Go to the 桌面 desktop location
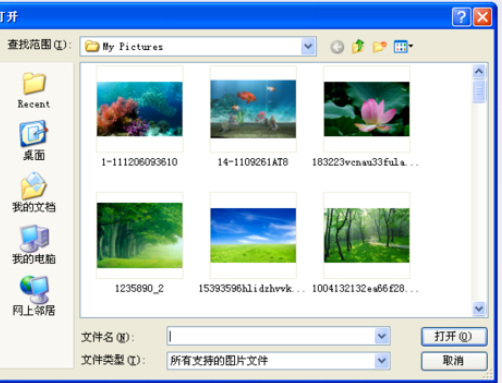Image resolution: width=502 pixels, height=383 pixels. (x=34, y=141)
